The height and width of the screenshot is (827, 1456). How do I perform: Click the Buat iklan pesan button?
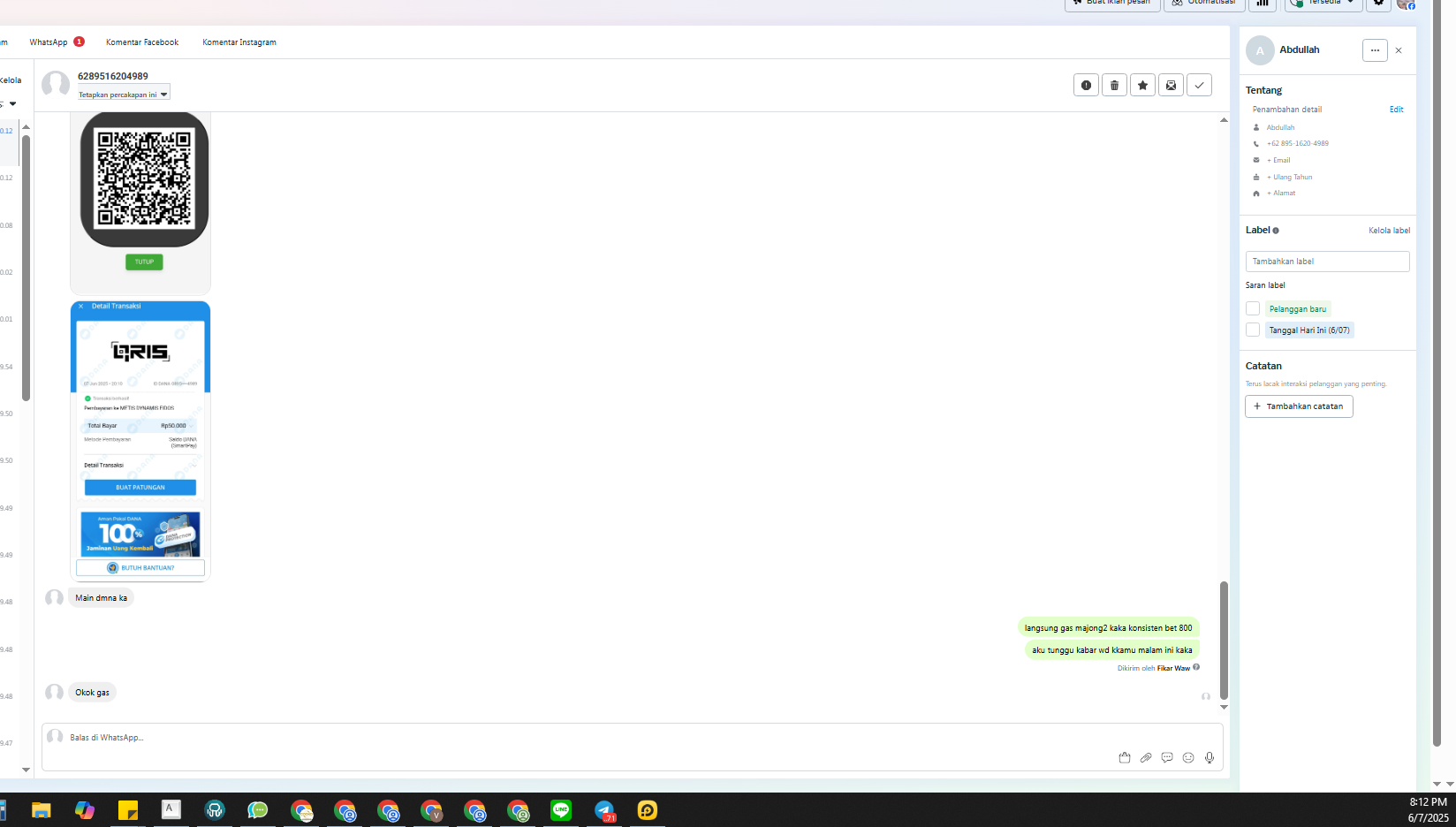(x=1112, y=4)
